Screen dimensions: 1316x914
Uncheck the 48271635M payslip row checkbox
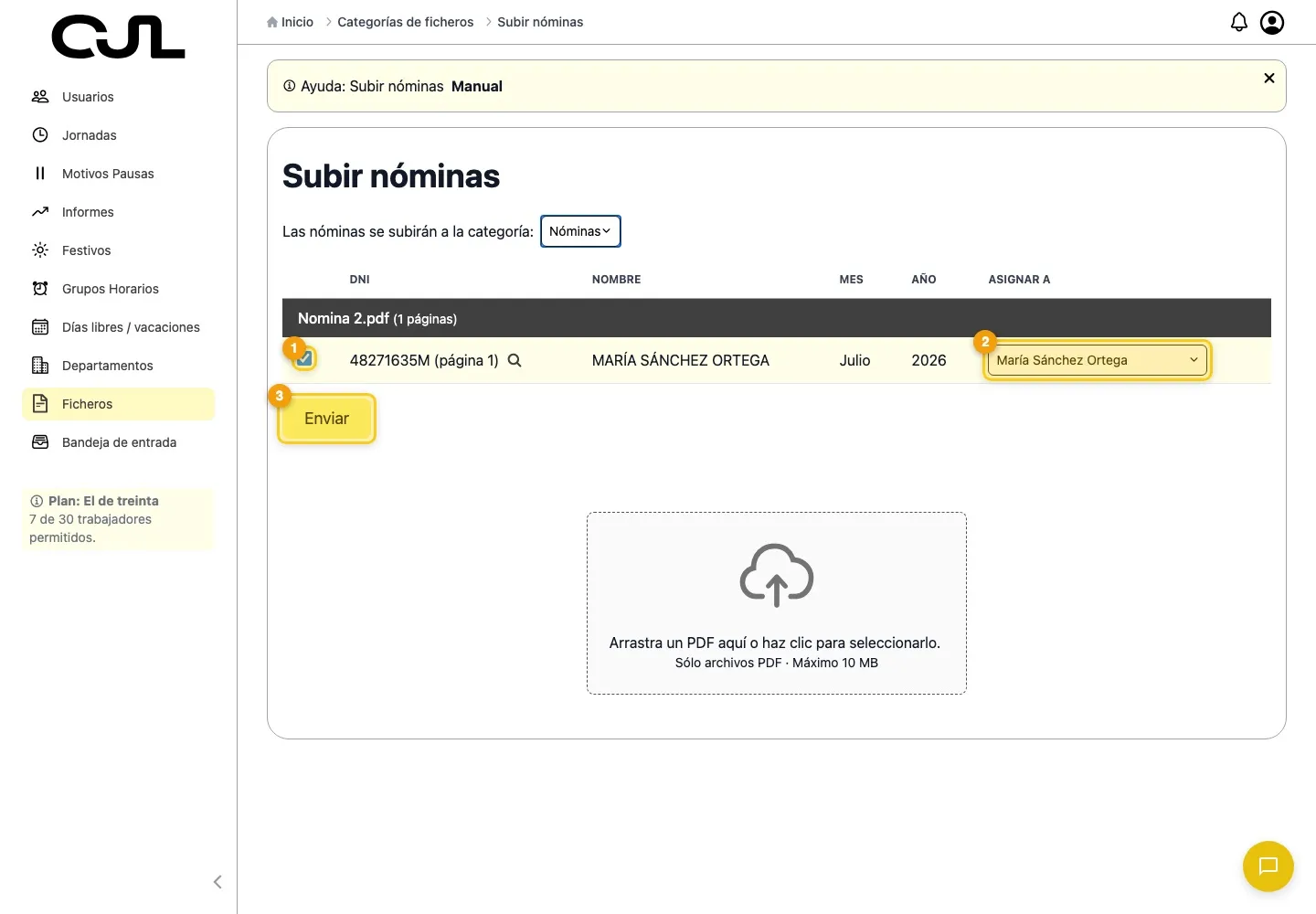point(305,358)
